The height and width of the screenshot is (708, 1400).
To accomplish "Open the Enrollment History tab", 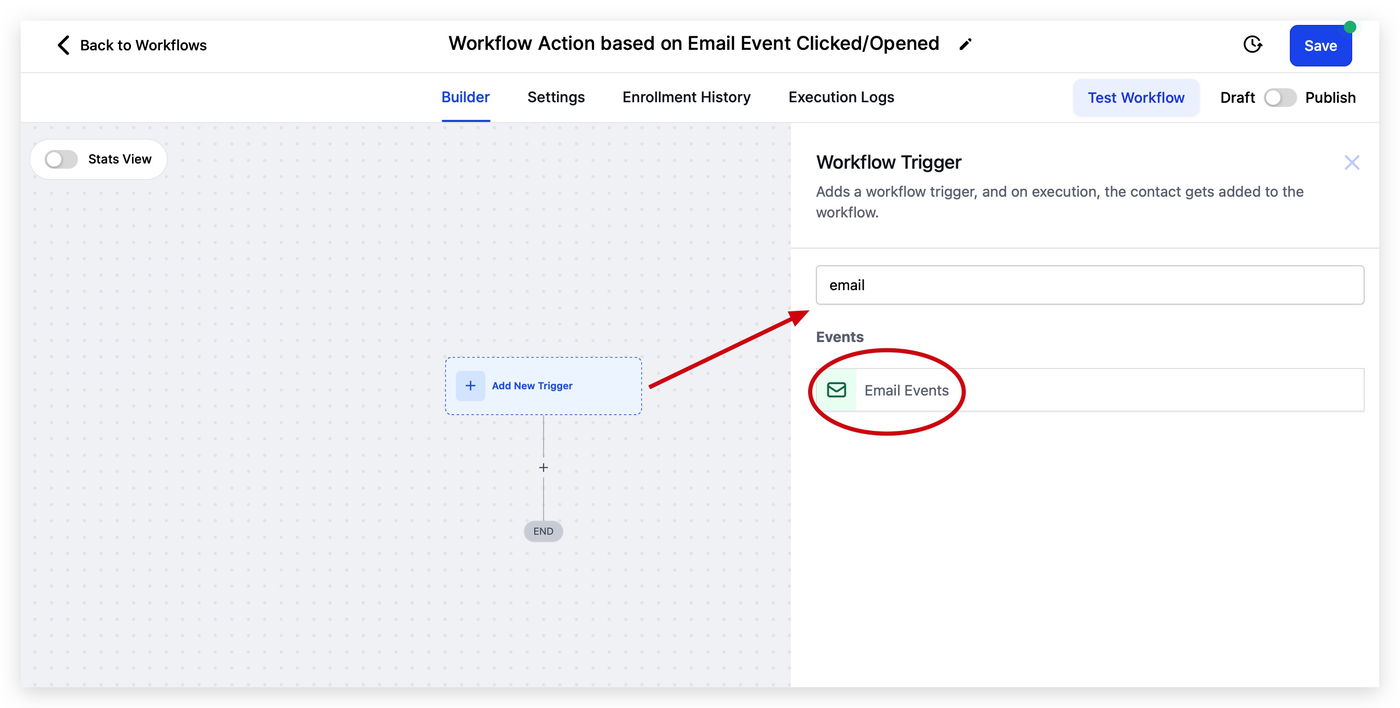I will pyautogui.click(x=686, y=97).
